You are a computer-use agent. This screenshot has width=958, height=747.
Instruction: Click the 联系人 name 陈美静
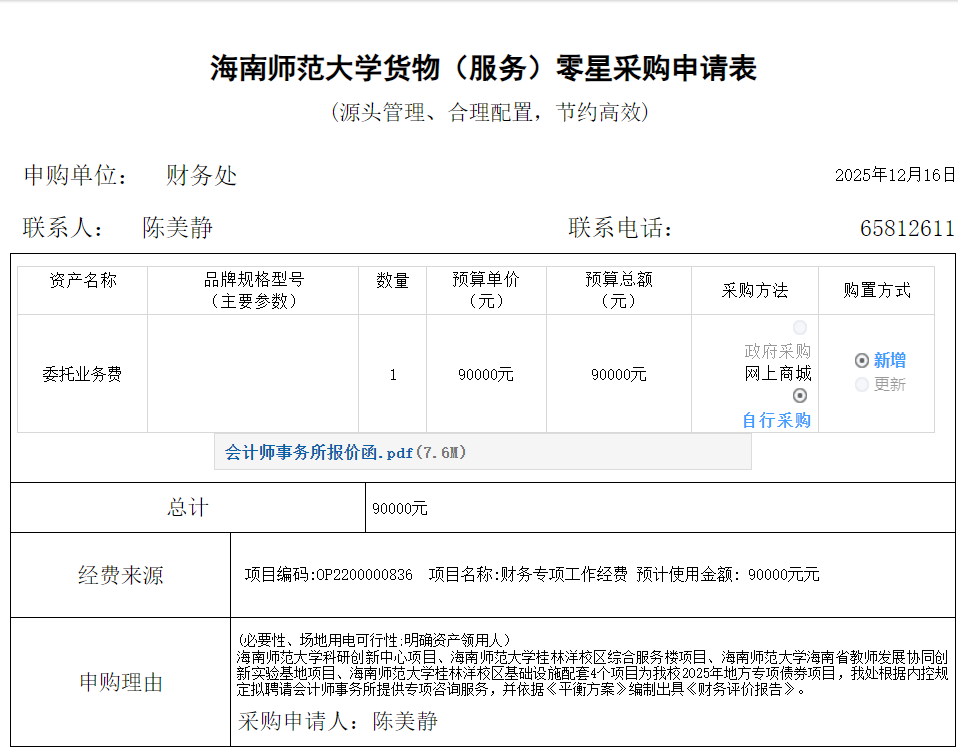178,228
